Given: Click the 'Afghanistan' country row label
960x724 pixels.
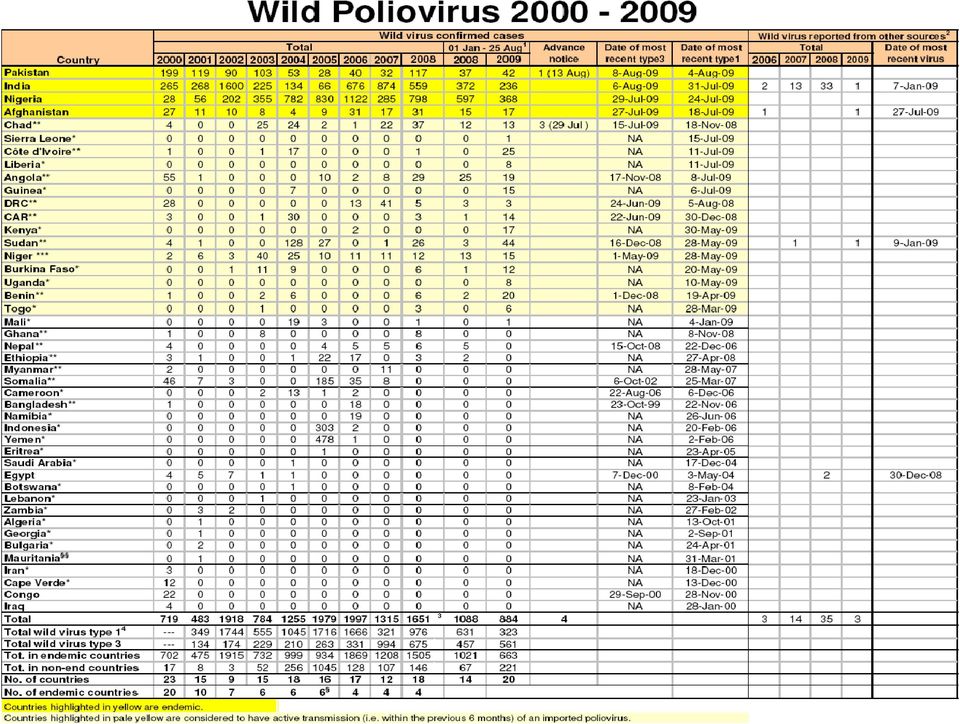Looking at the screenshot, I should pyautogui.click(x=36, y=112).
